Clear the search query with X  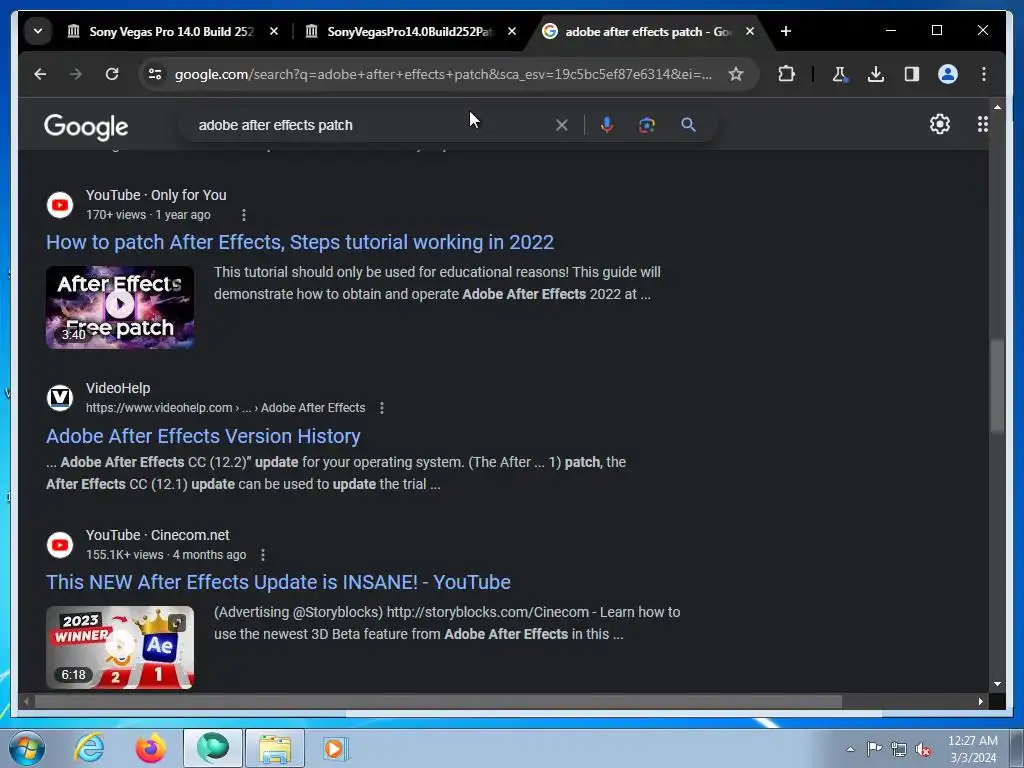pyautogui.click(x=562, y=125)
